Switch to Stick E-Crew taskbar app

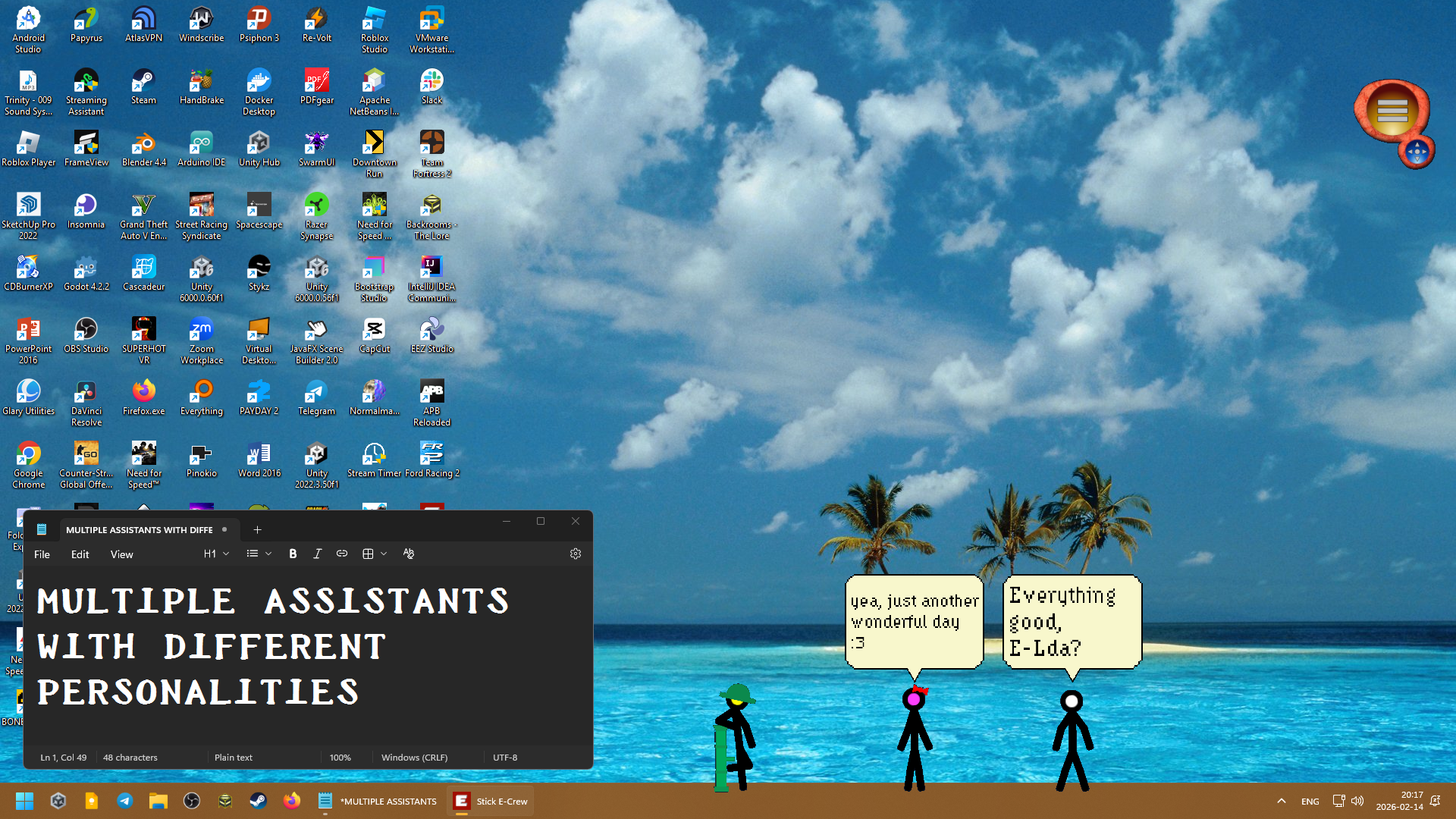coord(491,801)
